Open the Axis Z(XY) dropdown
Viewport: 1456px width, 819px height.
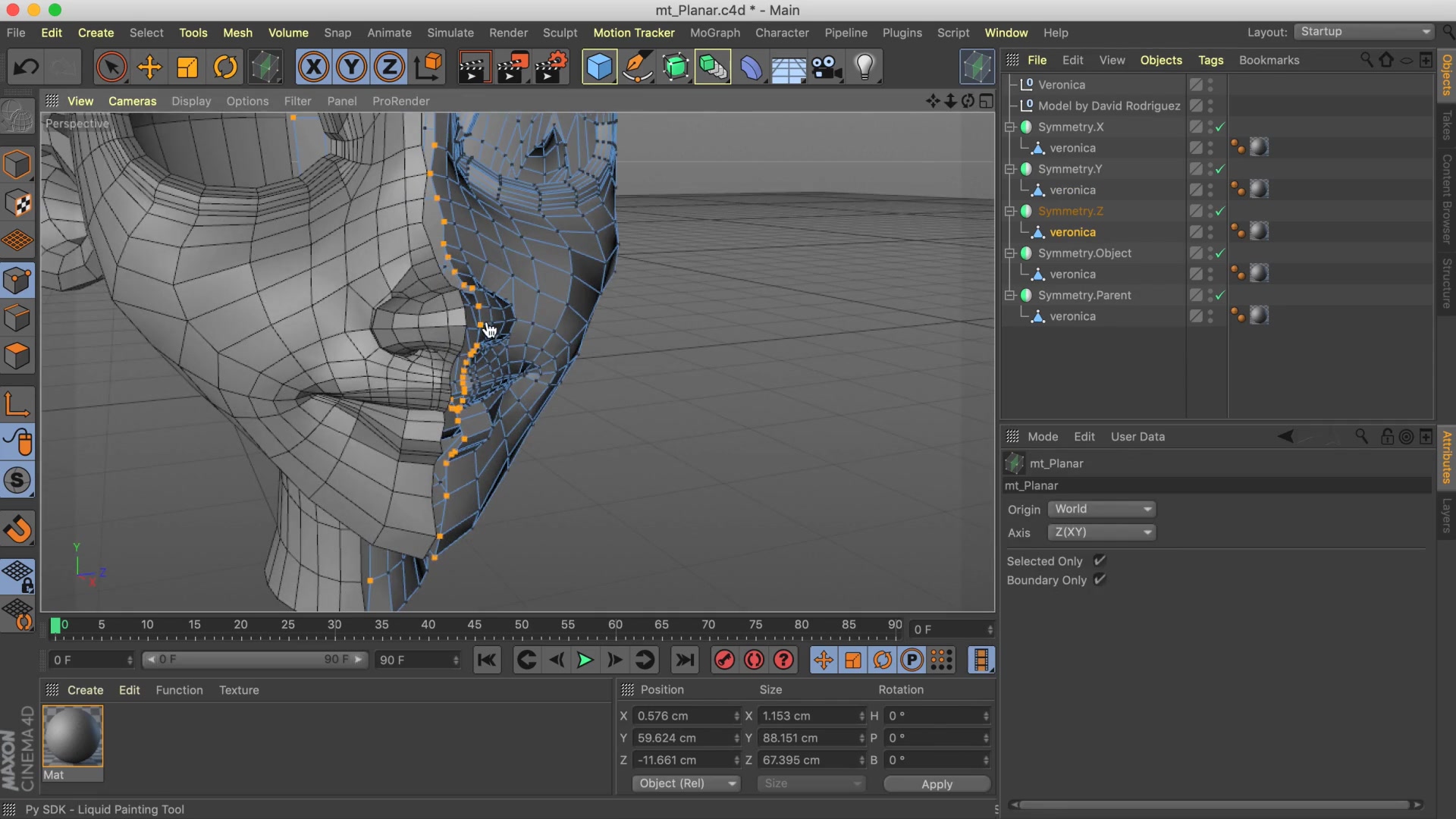point(1102,532)
